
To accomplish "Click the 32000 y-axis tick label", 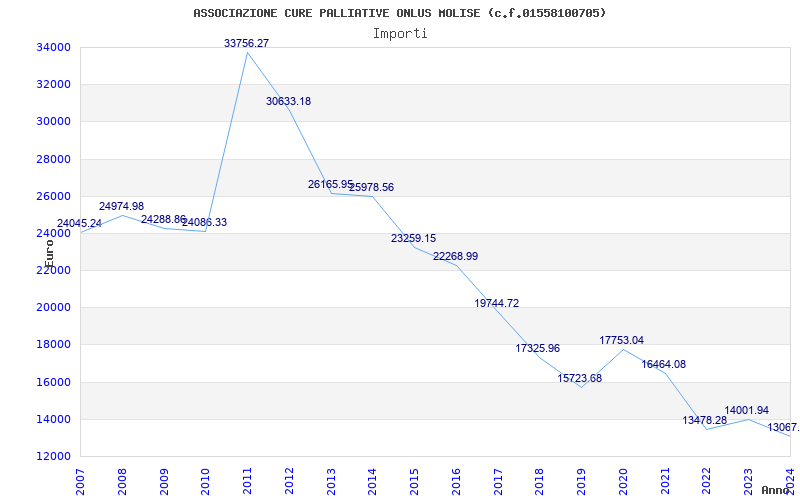I will (x=53, y=85).
